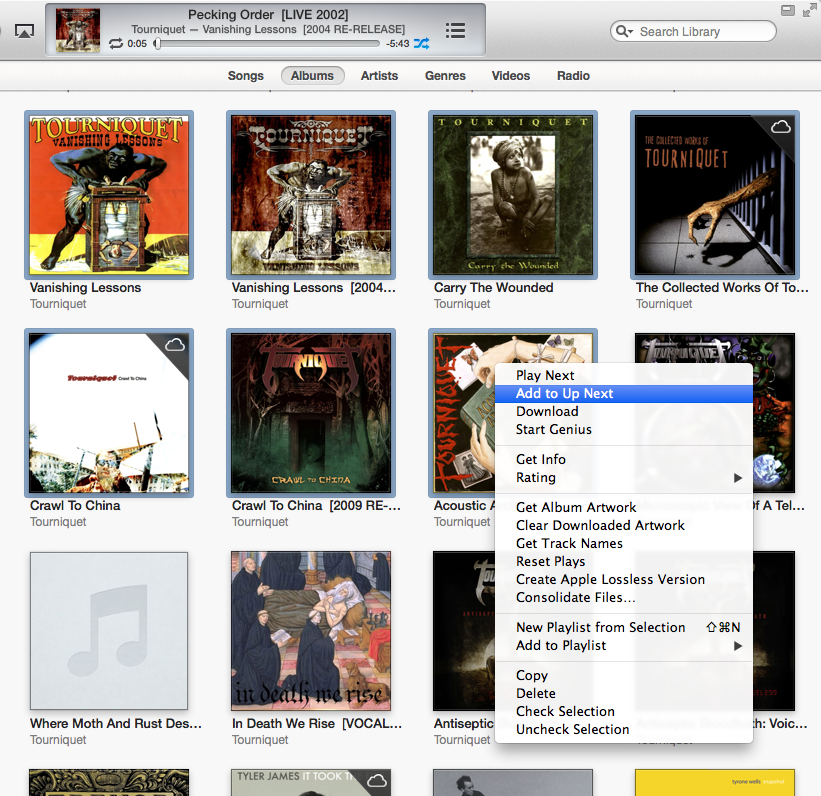Expand the Rating submenu
The image size is (821, 796).
click(x=624, y=478)
